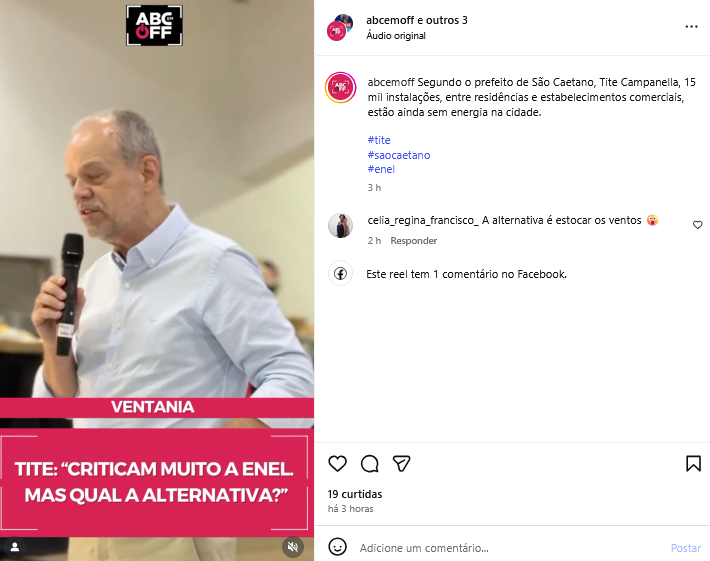This screenshot has width=710, height=561.
Task: Share the reel using paper plane icon
Action: (x=402, y=464)
